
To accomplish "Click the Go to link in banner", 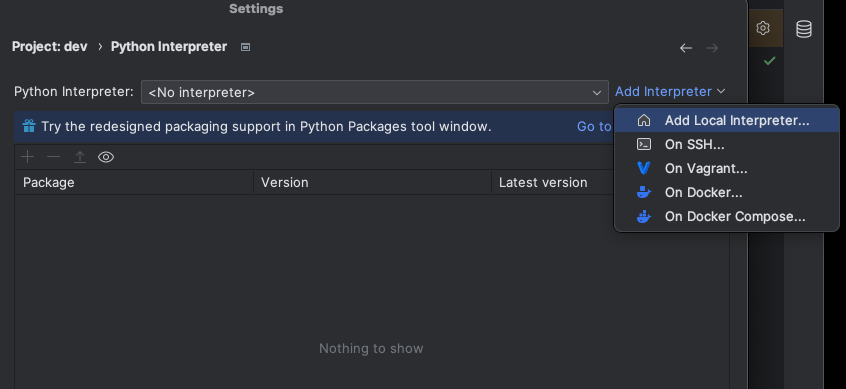I will point(594,126).
